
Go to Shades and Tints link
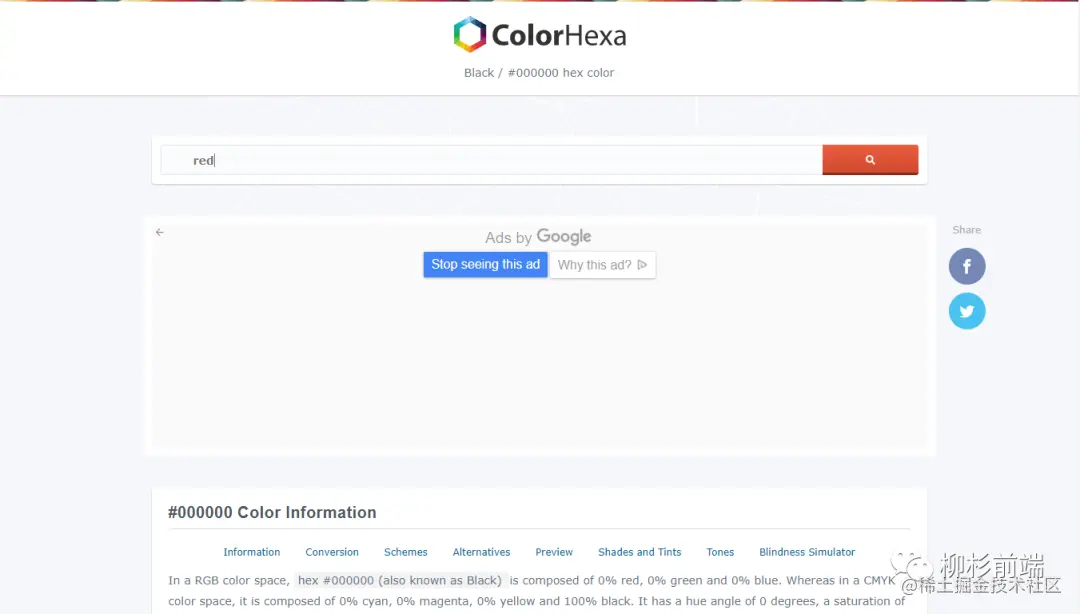(x=640, y=552)
